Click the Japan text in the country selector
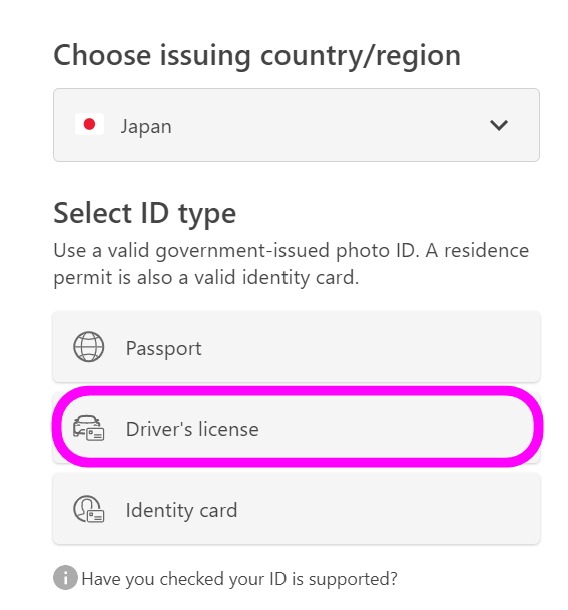 (x=146, y=127)
